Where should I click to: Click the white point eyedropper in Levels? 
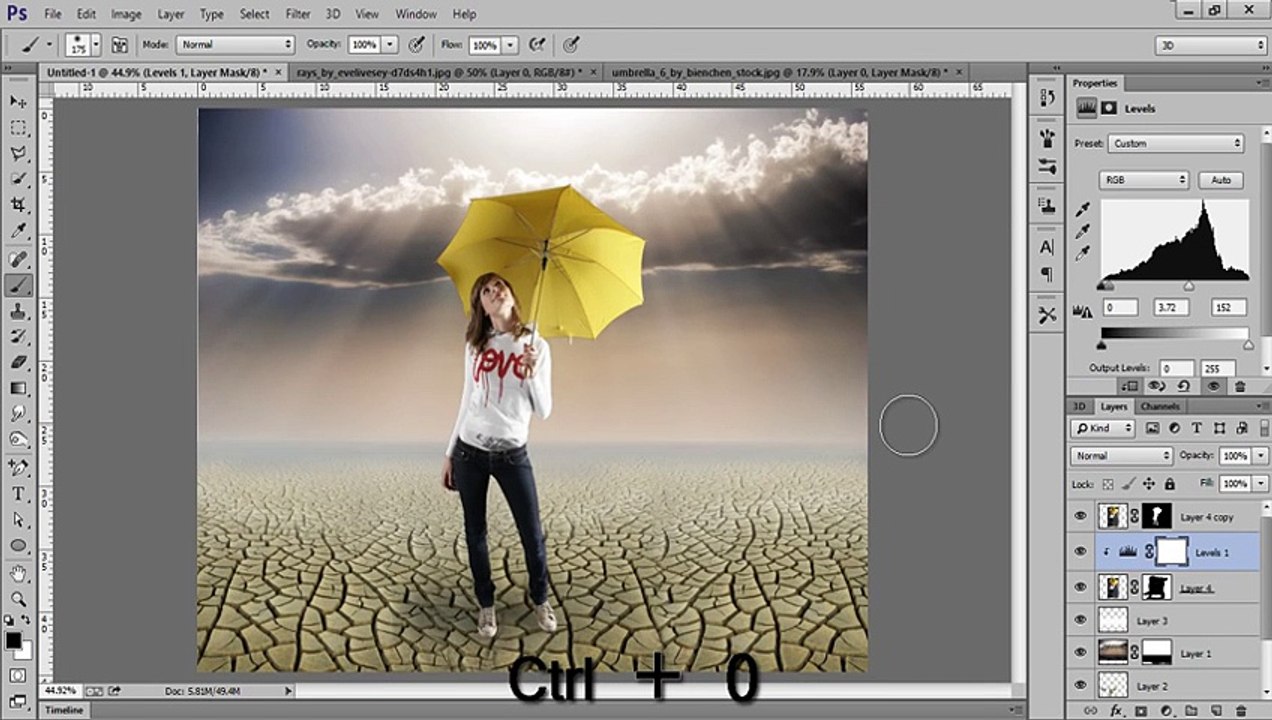[1083, 255]
